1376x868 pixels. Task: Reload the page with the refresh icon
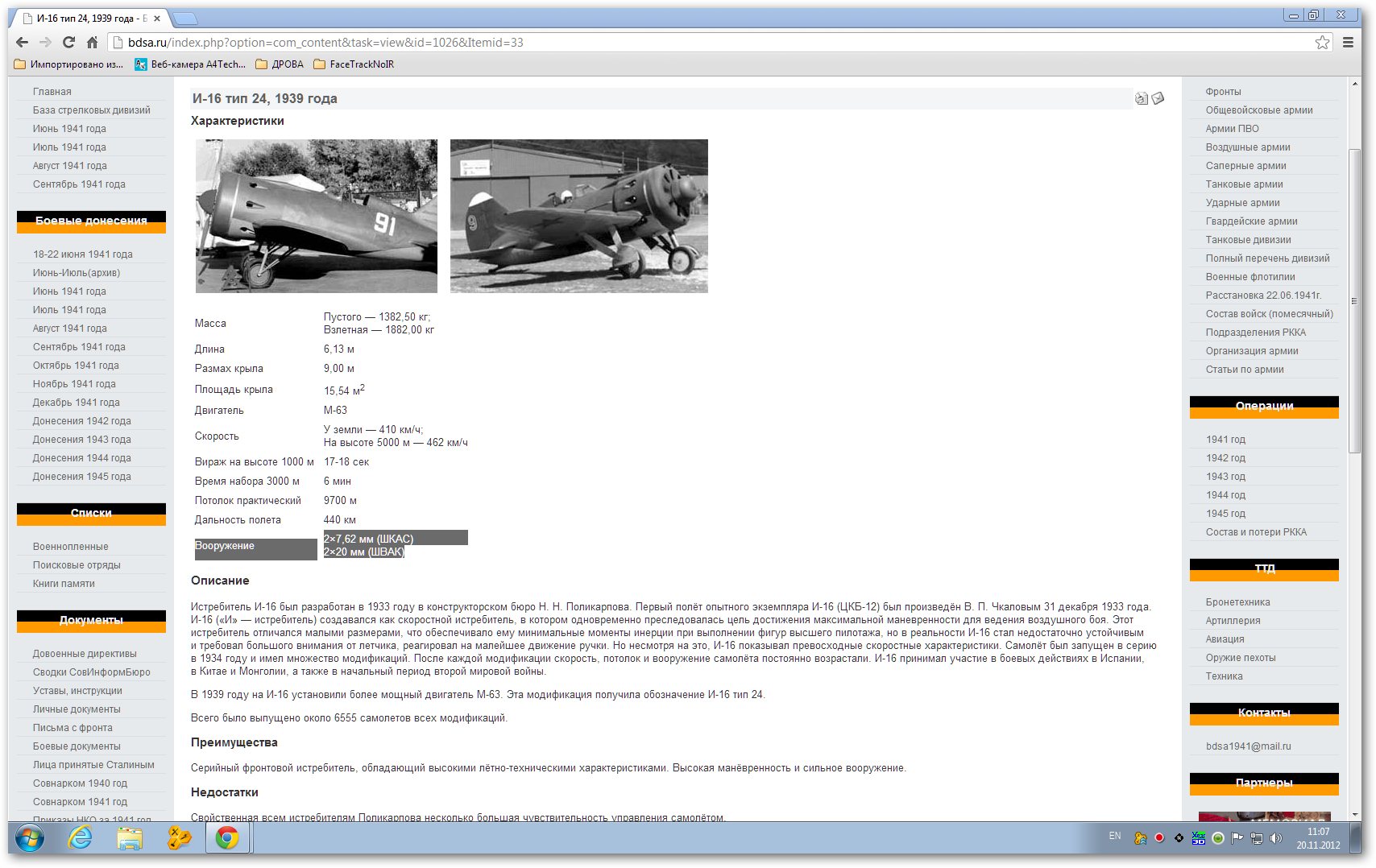pos(68,43)
